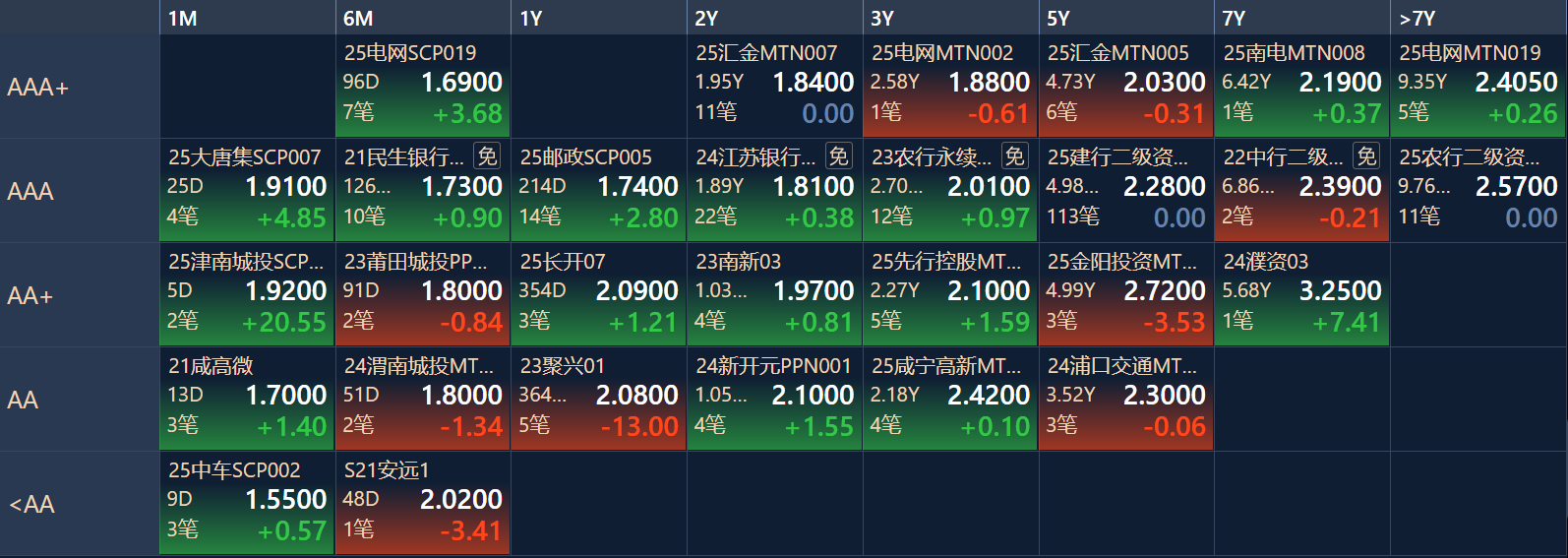Screen dimensions: 1568x558
Task: Open the 25电网MTN002 bond card
Action: tap(951, 86)
